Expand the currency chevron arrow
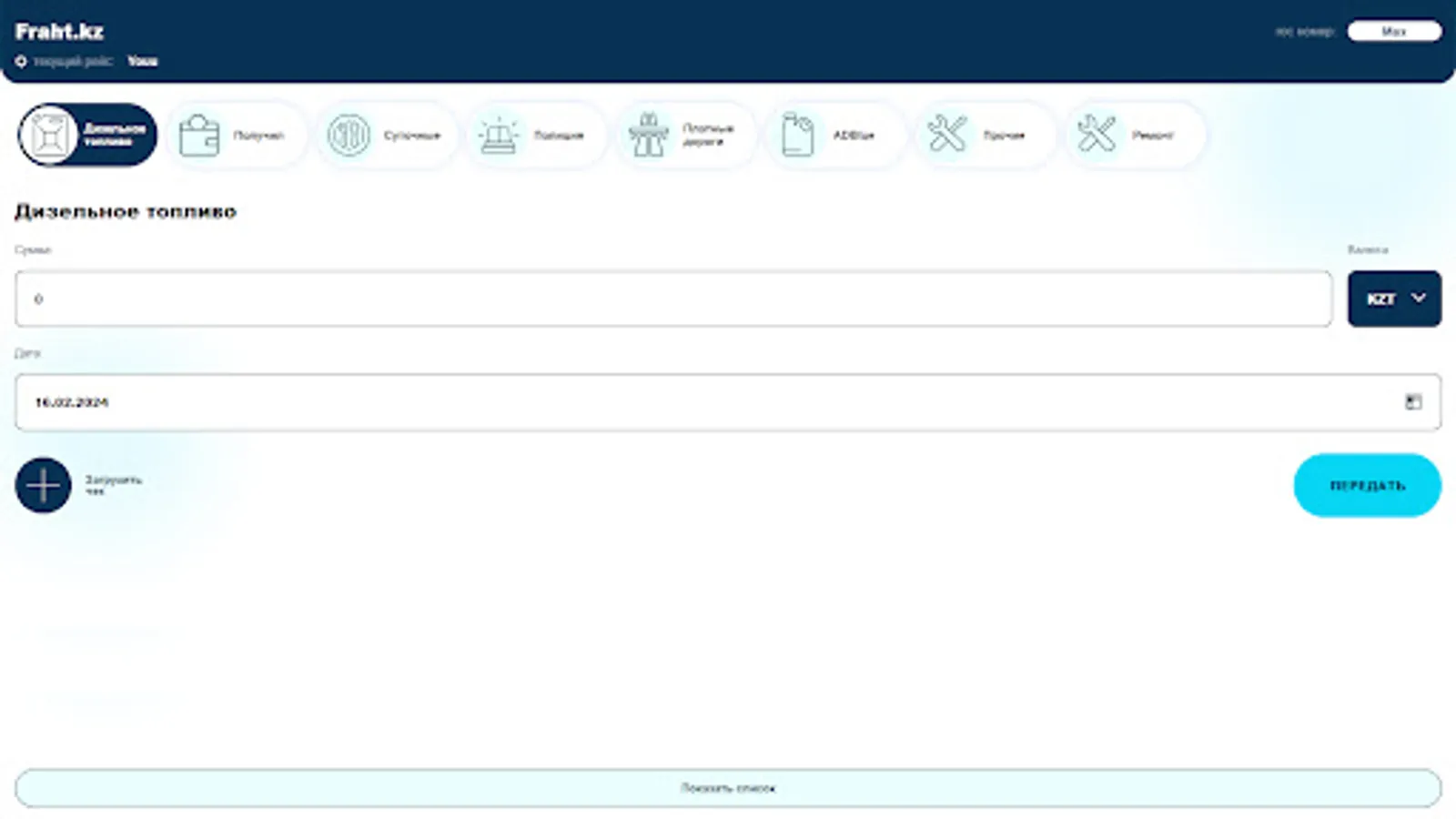 (x=1416, y=298)
